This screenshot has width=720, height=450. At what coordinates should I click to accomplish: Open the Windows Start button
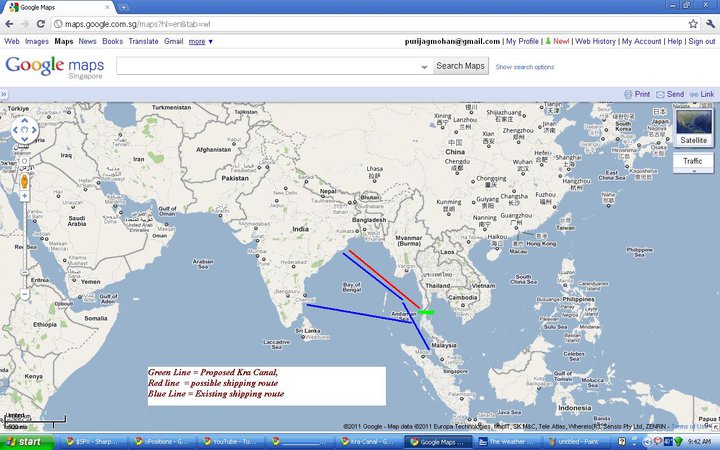[26, 442]
